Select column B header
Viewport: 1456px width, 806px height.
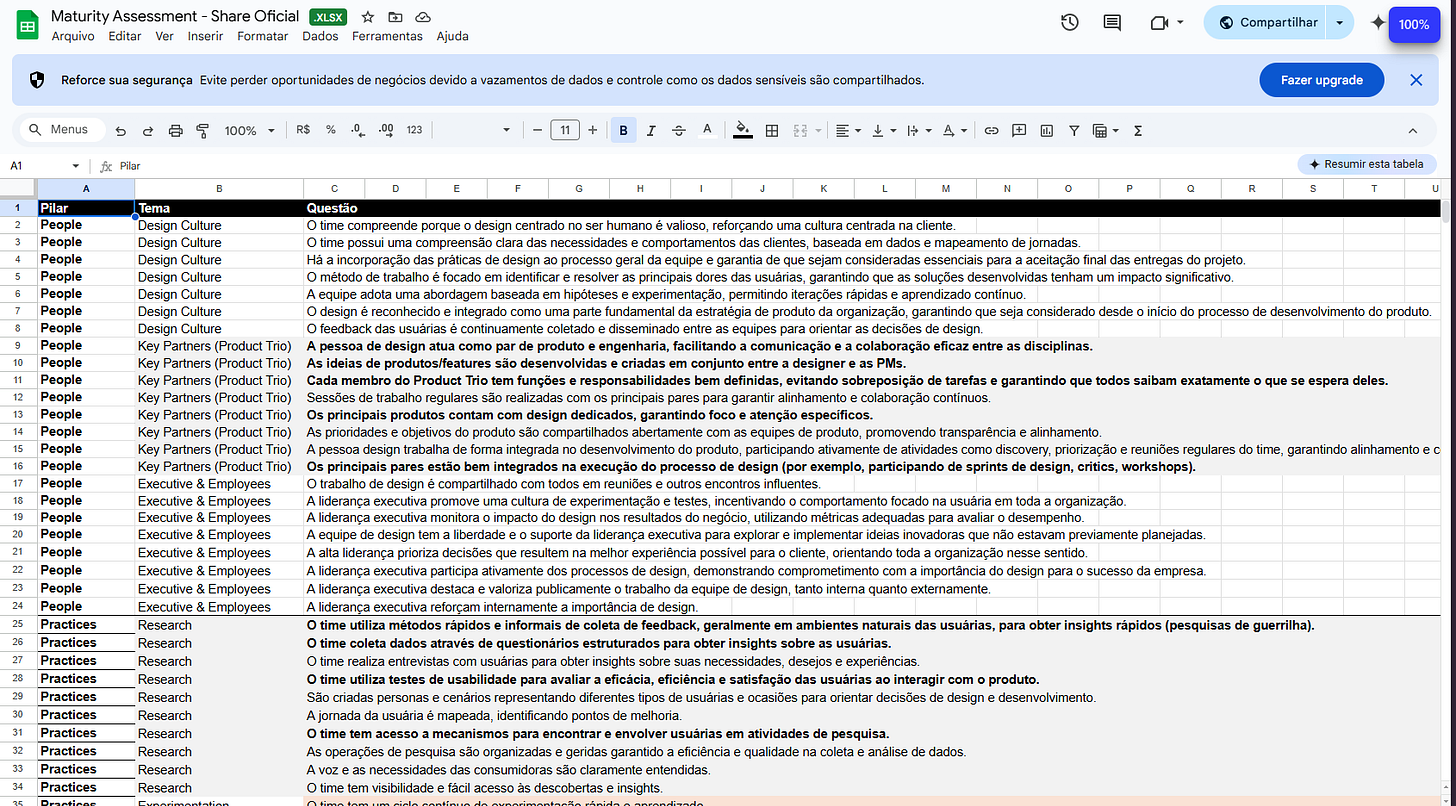pyautogui.click(x=219, y=188)
